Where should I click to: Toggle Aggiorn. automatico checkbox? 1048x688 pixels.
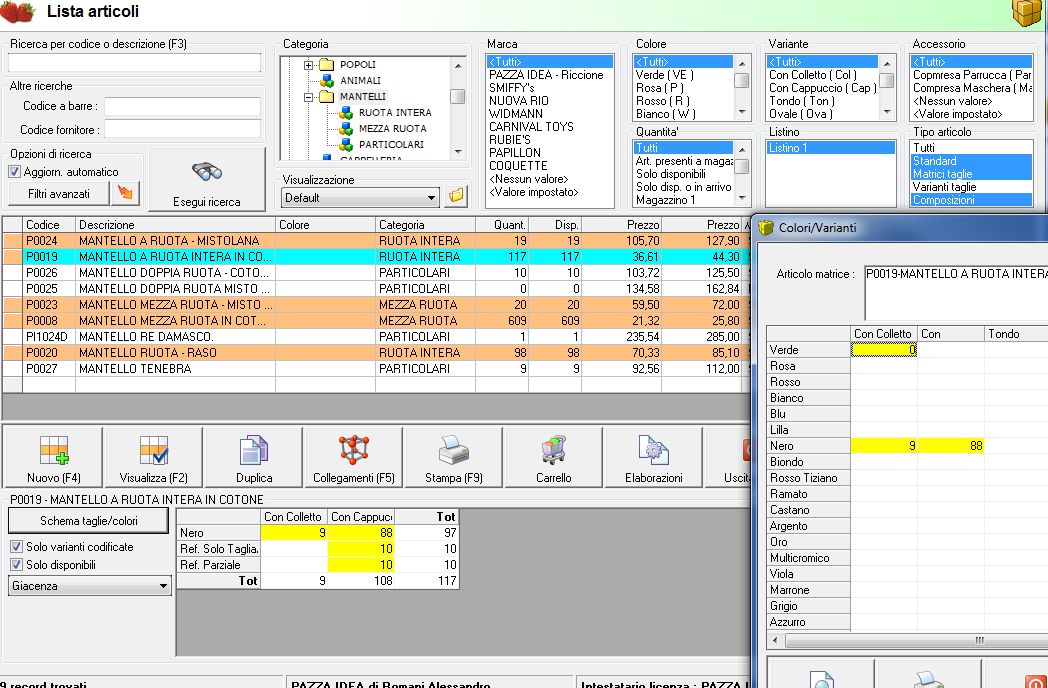15,172
